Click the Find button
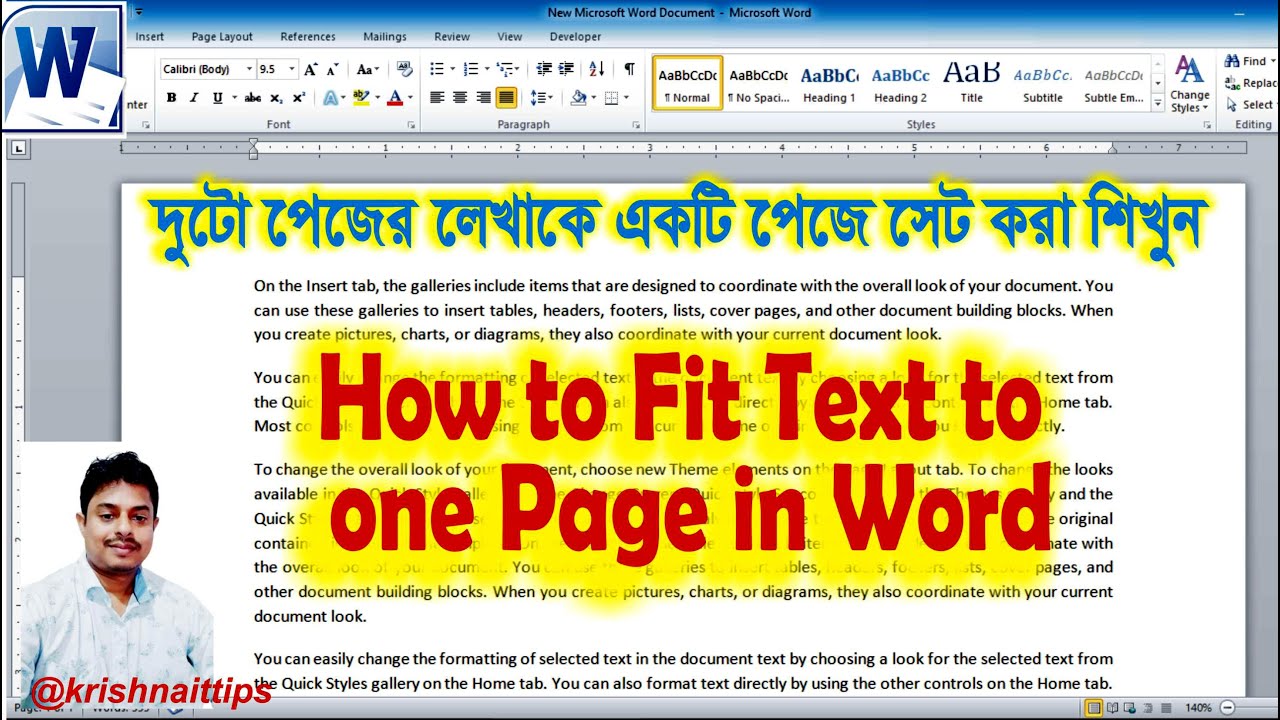 1247,61
